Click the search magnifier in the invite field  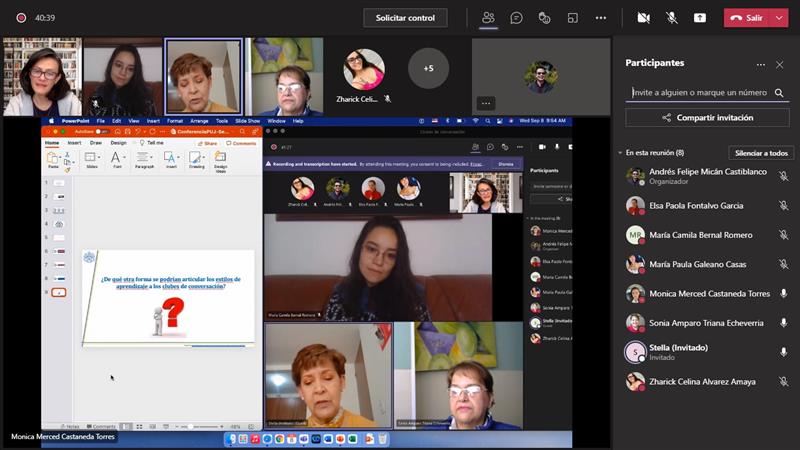pyautogui.click(x=779, y=93)
